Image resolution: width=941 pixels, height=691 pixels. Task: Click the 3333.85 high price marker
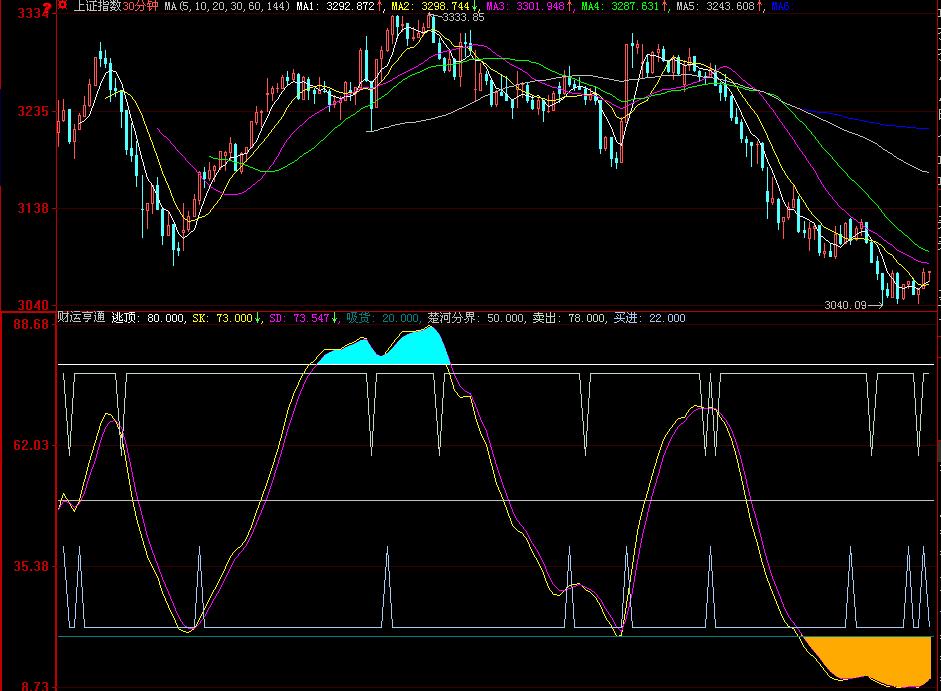463,18
